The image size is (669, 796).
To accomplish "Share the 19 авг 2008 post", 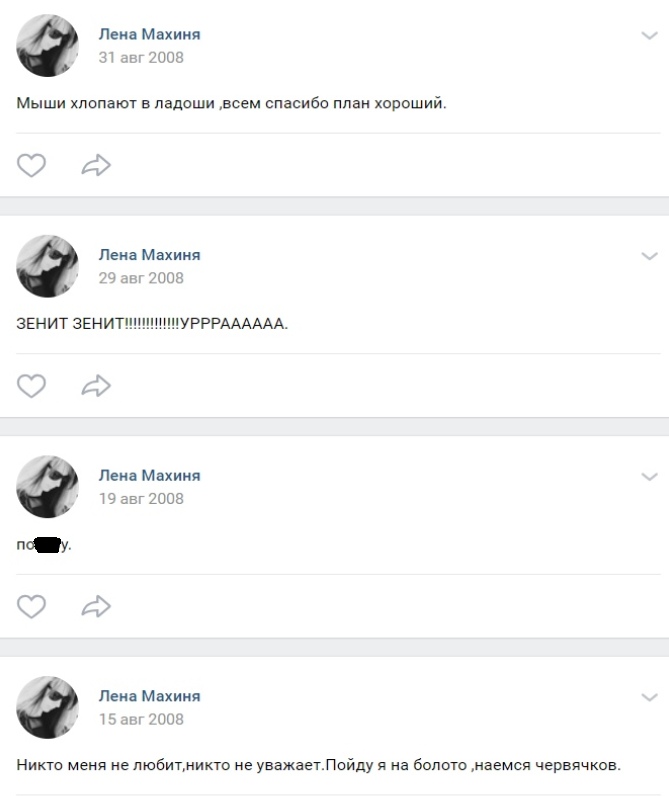I will tap(96, 606).
